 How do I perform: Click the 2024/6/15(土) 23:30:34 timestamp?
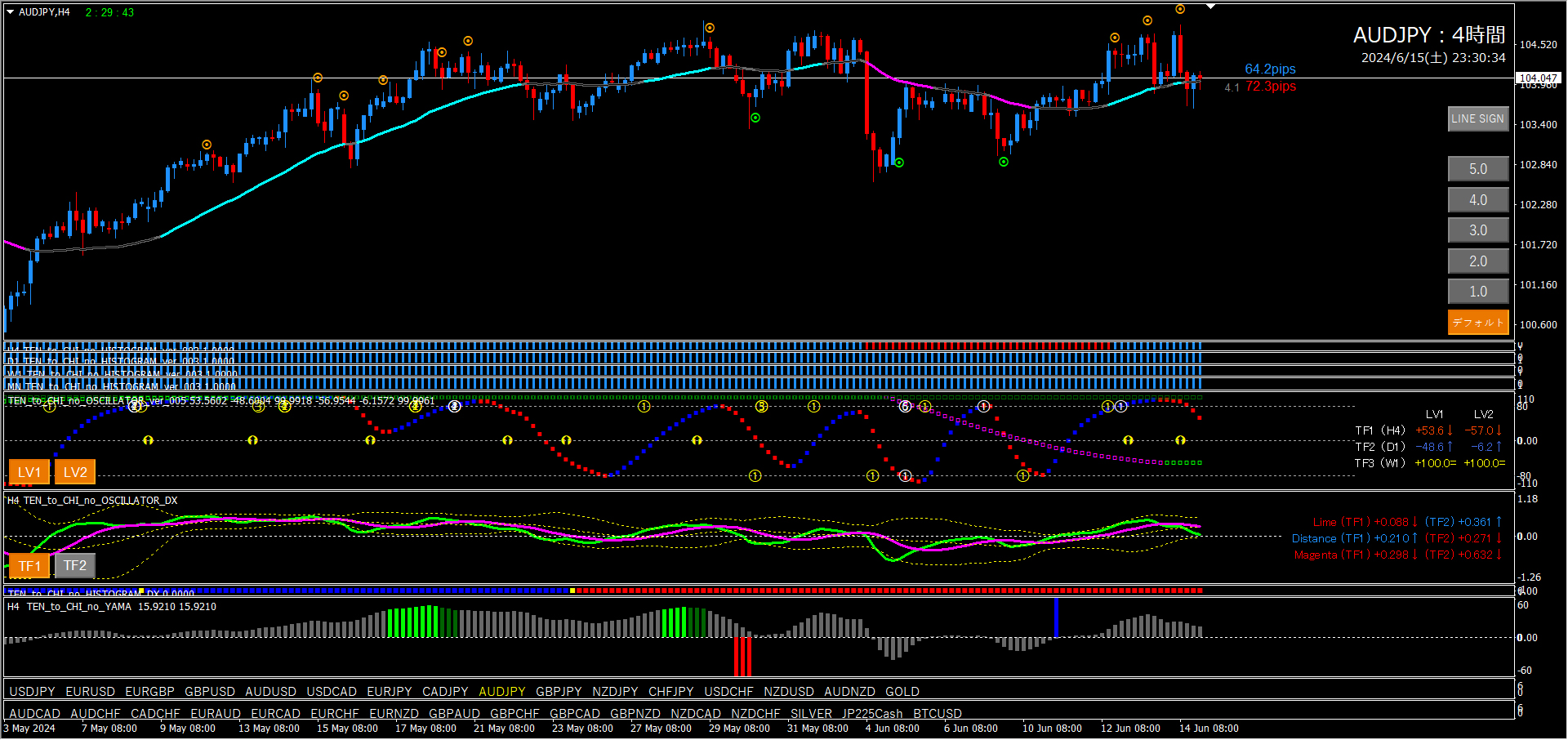(1433, 58)
